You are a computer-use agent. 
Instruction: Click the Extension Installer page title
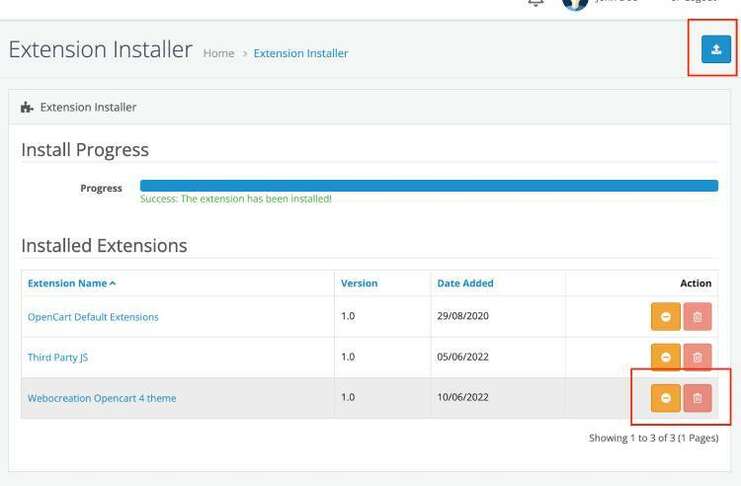point(100,50)
